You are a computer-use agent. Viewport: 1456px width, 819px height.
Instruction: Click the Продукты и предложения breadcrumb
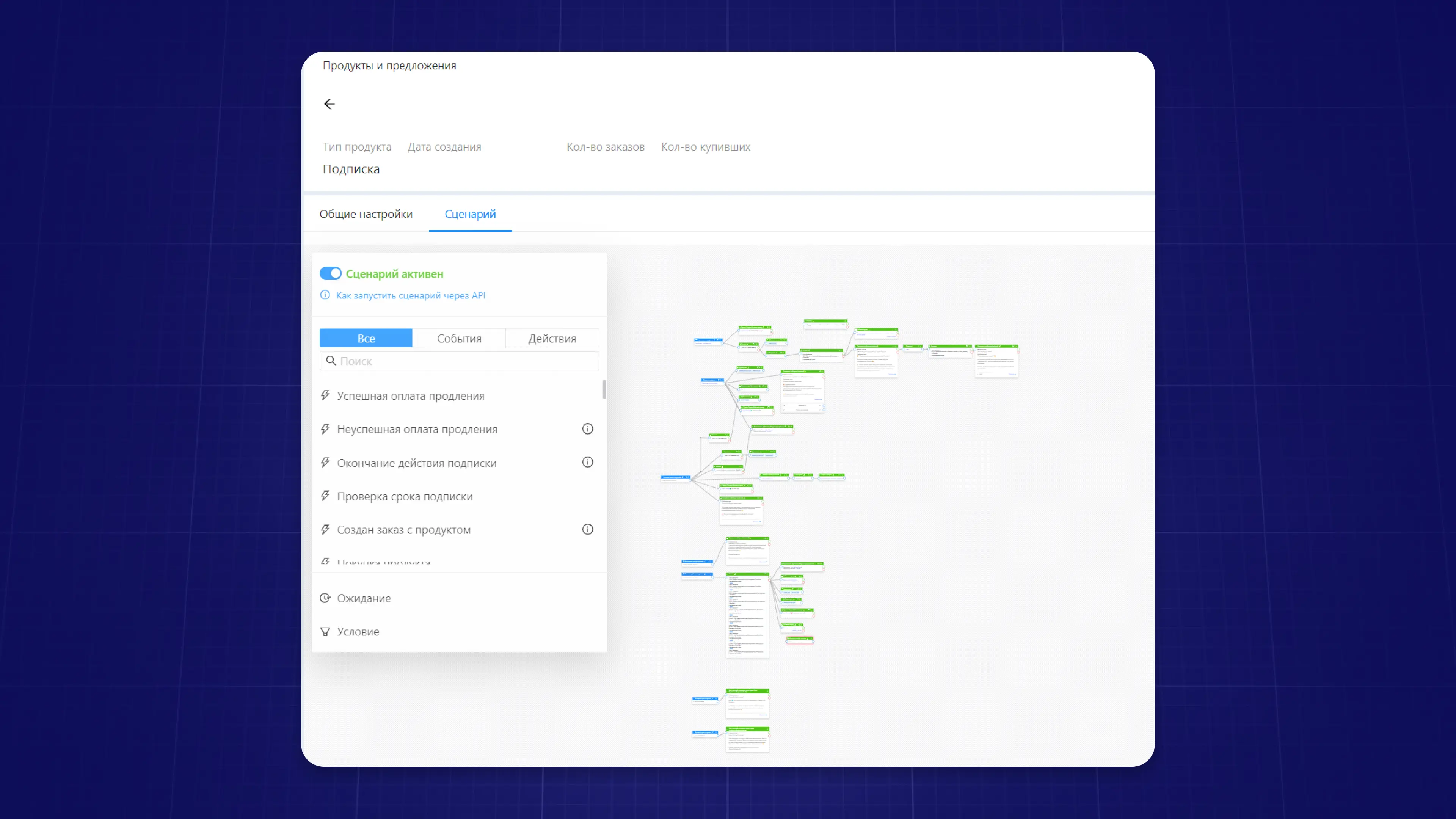[x=389, y=66]
